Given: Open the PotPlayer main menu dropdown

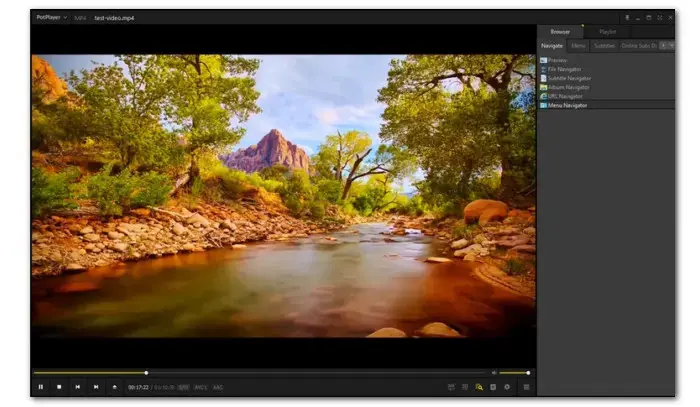Looking at the screenshot, I should coord(51,17).
